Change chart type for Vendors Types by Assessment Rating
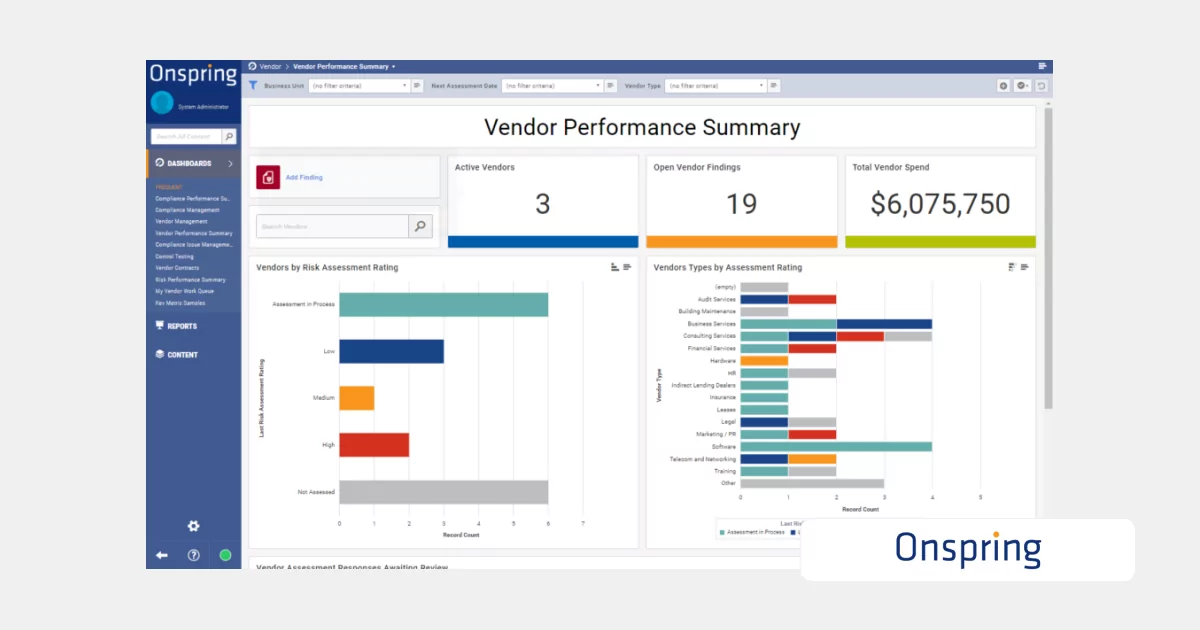Image resolution: width=1200 pixels, height=630 pixels. (x=1012, y=267)
